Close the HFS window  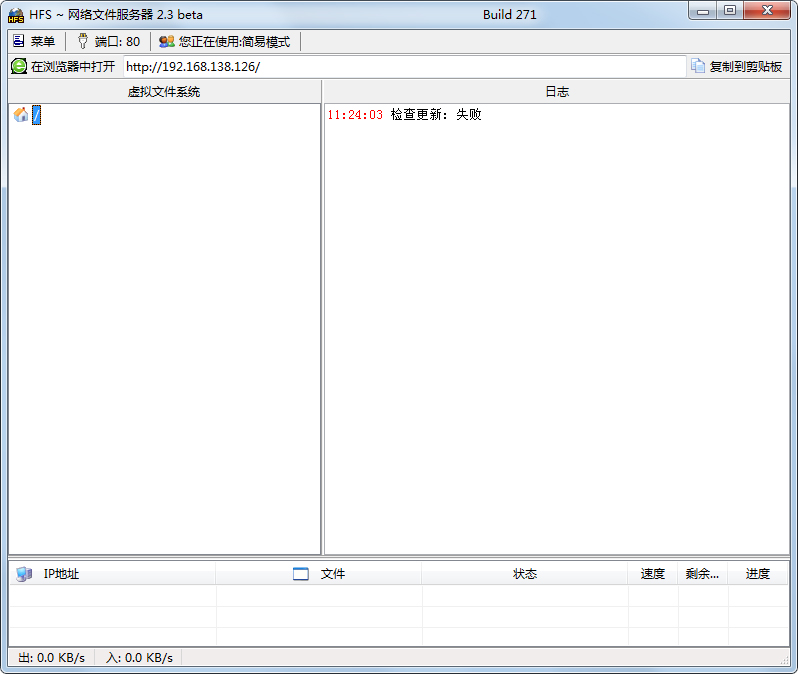tap(767, 10)
